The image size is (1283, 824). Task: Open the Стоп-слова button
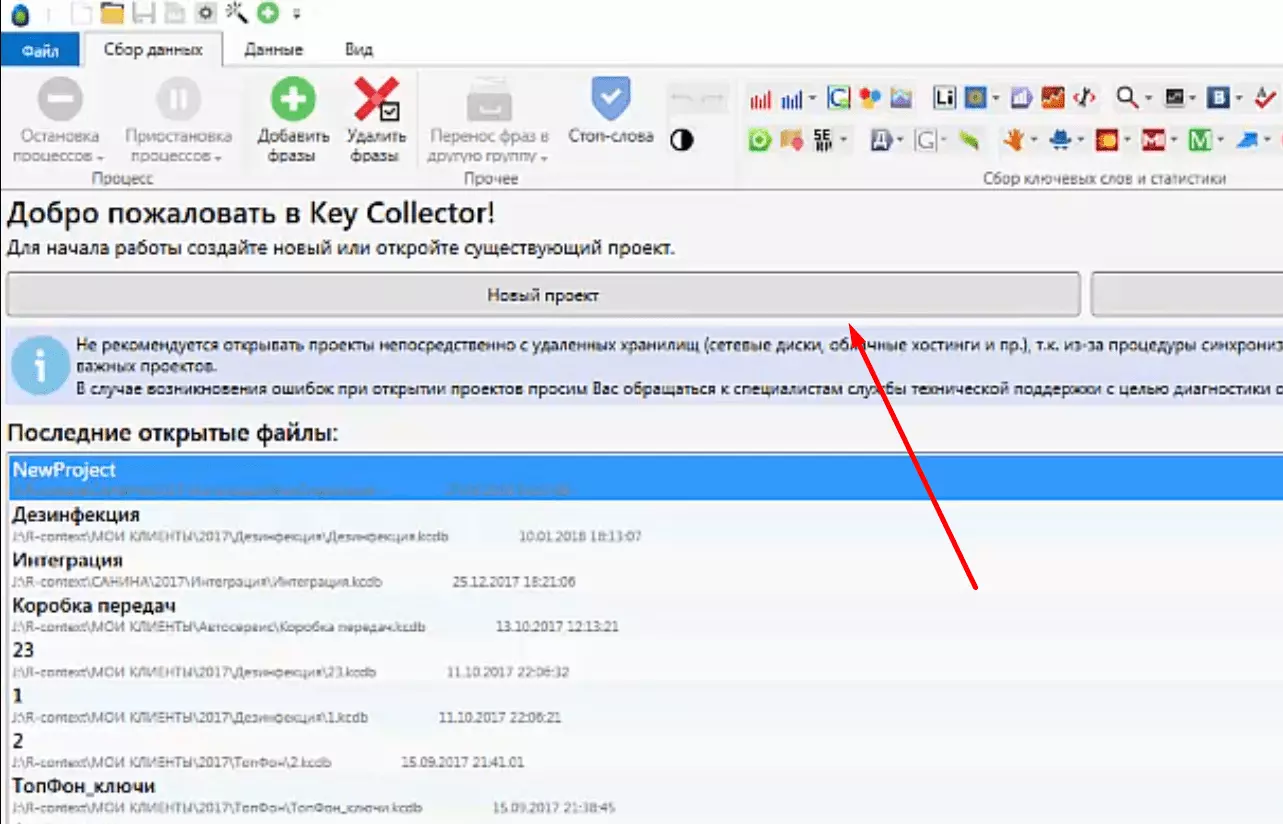point(610,112)
